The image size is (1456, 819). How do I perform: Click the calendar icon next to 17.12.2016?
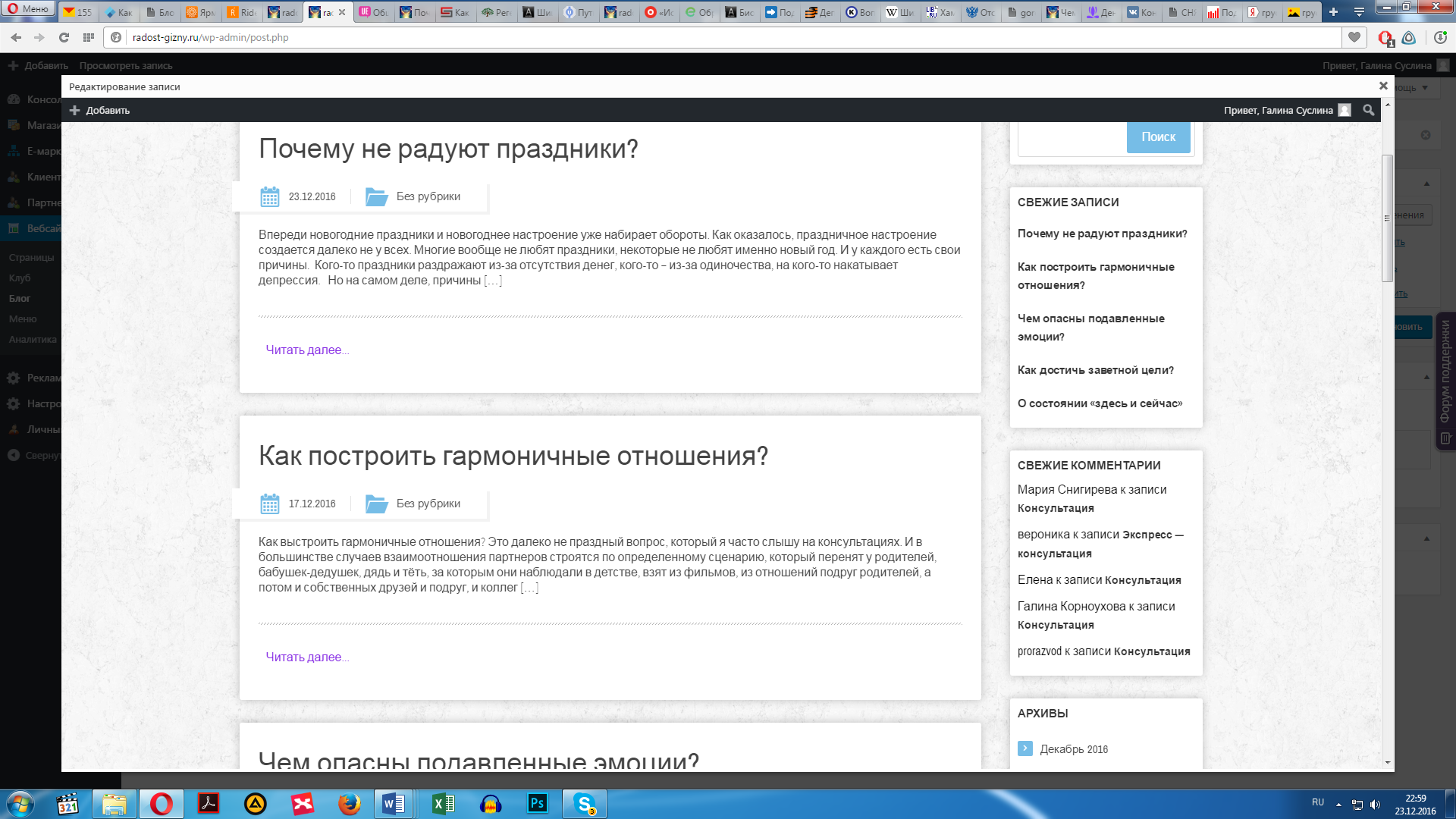point(270,504)
